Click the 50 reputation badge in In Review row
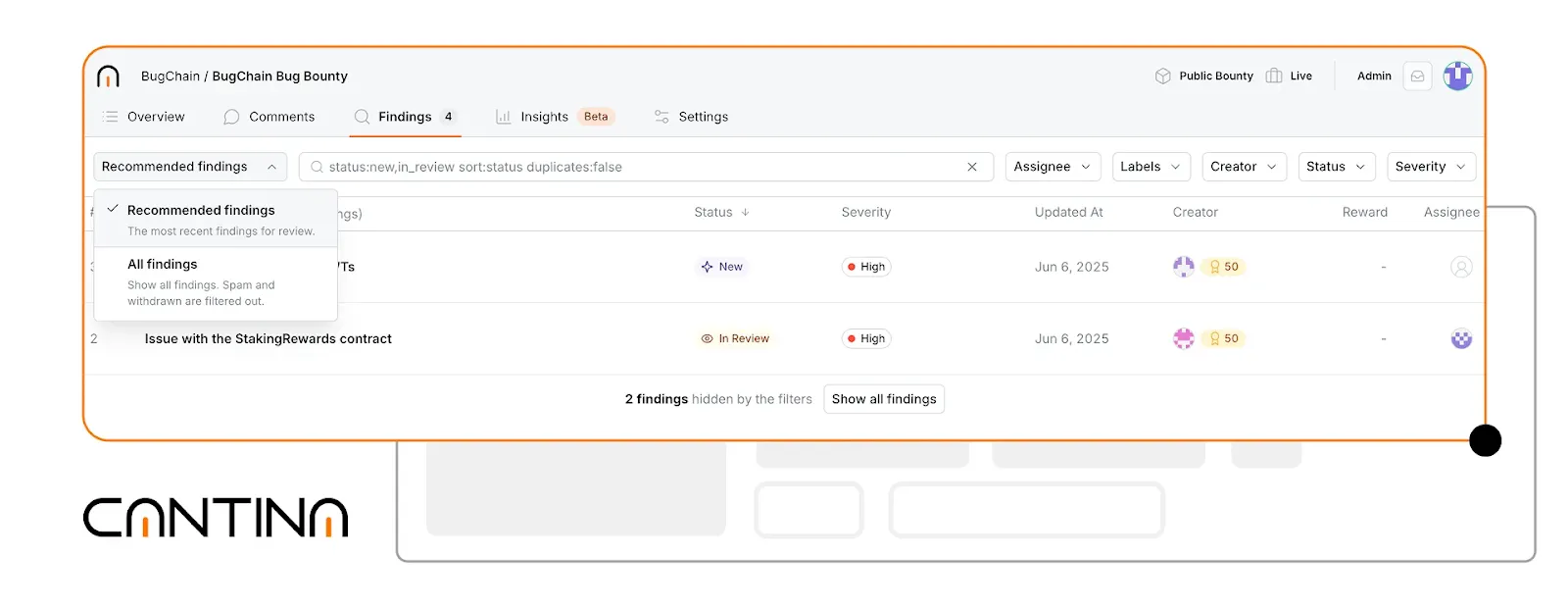Image resolution: width=1568 pixels, height=608 pixels. [x=1224, y=339]
